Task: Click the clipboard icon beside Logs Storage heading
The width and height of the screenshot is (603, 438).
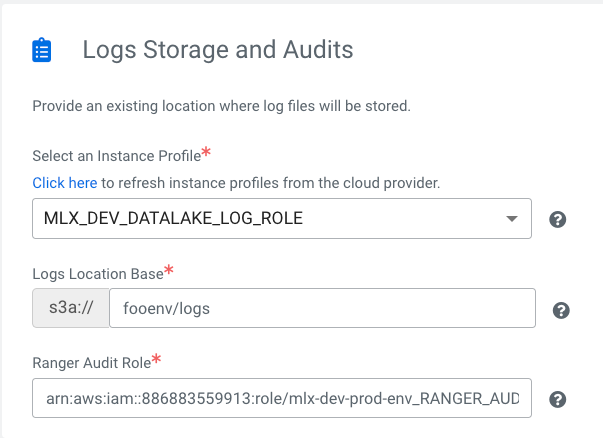Action: click(x=41, y=50)
